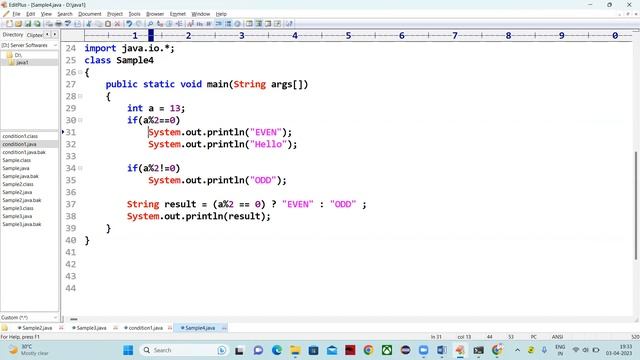Open the Project menu
640x360 pixels.
pyautogui.click(x=115, y=14)
